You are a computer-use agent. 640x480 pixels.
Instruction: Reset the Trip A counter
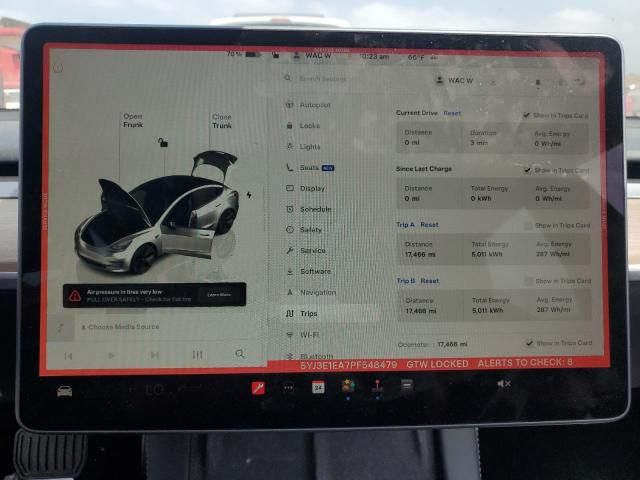point(429,225)
